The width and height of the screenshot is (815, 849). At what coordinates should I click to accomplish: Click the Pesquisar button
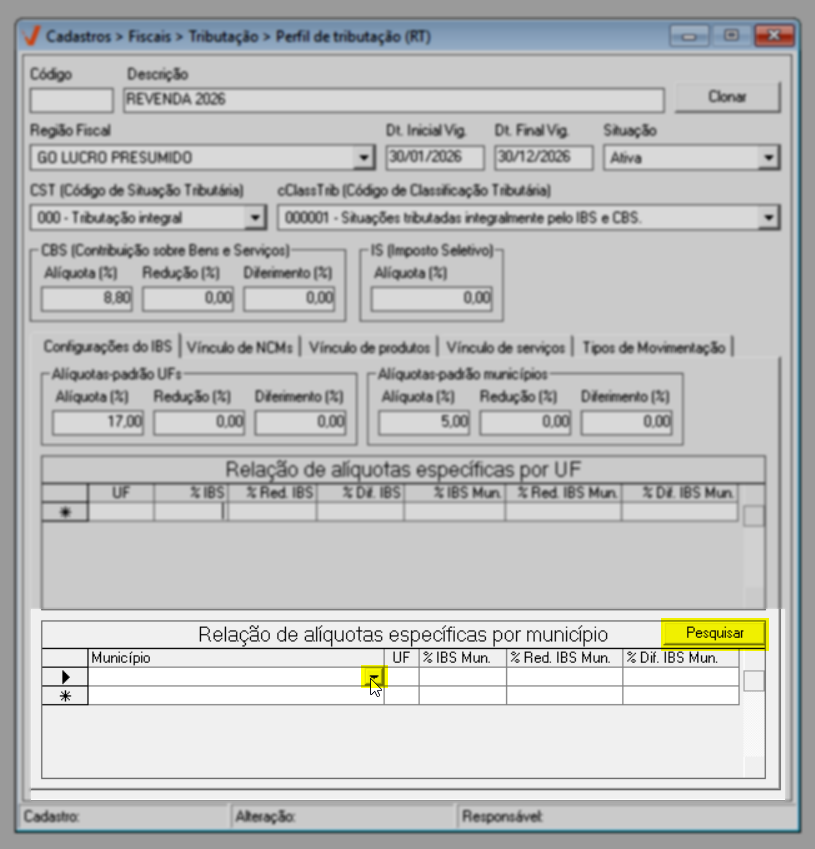(x=714, y=633)
